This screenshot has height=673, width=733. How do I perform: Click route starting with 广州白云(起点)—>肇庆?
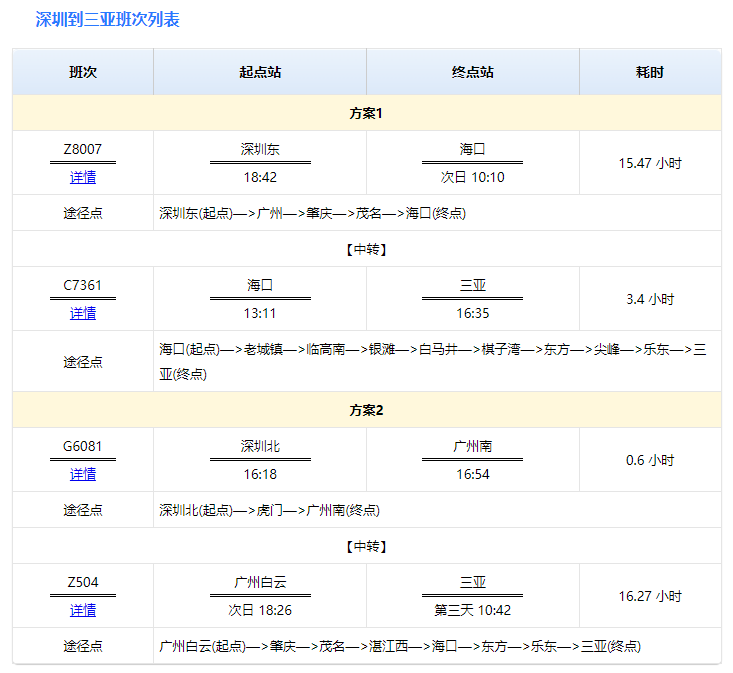[x=400, y=646]
